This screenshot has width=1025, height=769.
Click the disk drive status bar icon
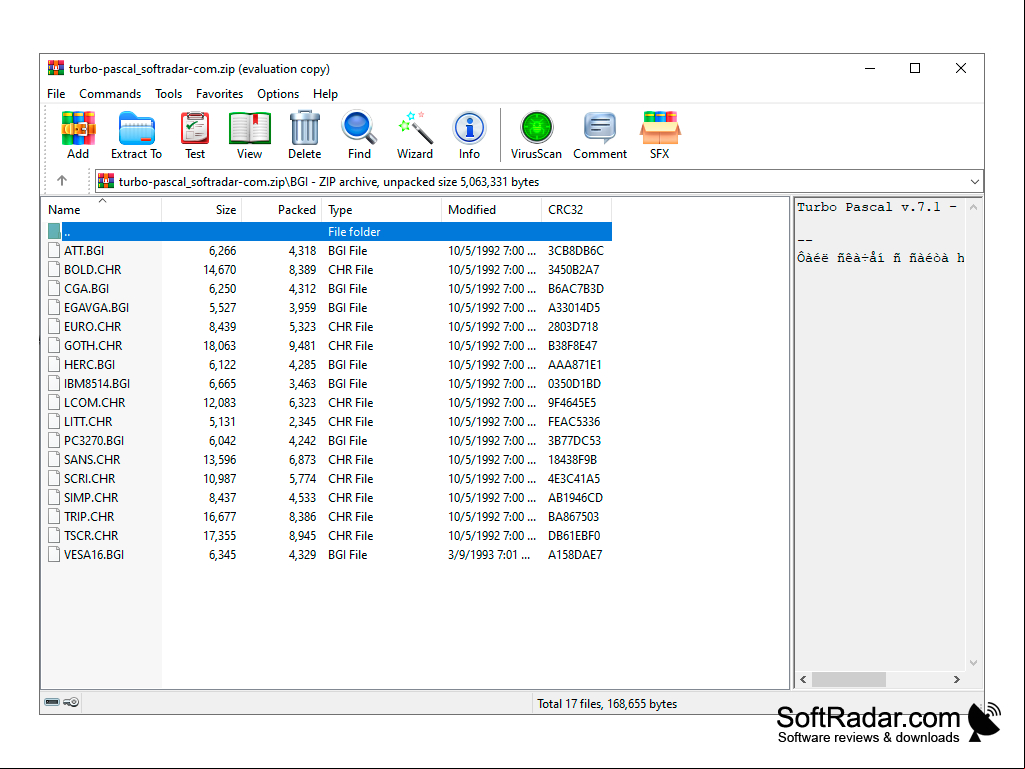pos(52,702)
